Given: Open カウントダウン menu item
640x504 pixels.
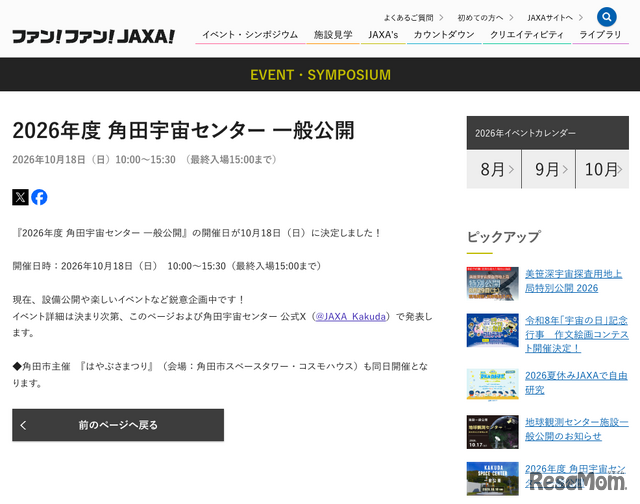Looking at the screenshot, I should (x=444, y=35).
